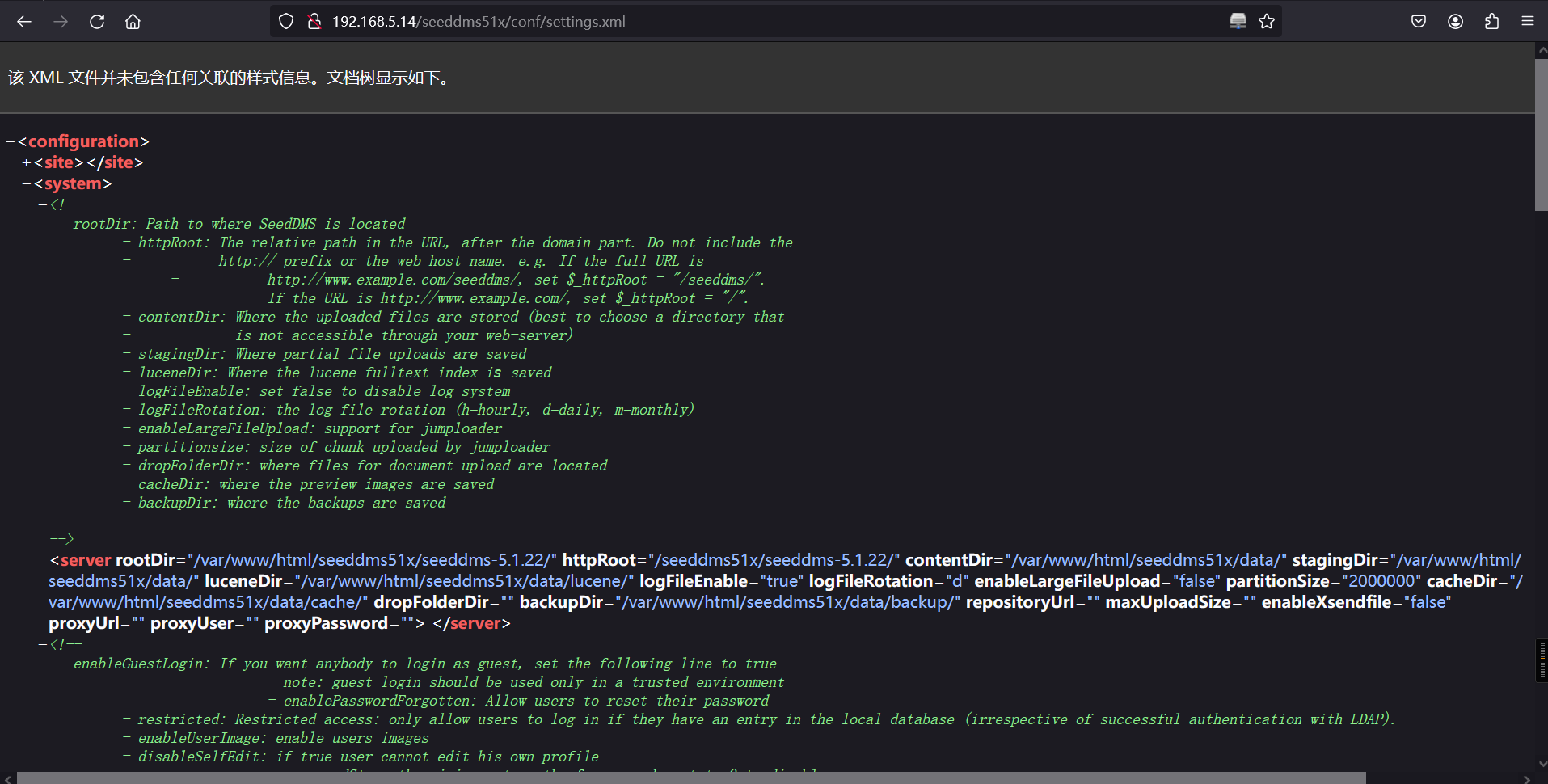The width and height of the screenshot is (1548, 784).
Task: Open the tracking protection shield icon
Action: (286, 22)
